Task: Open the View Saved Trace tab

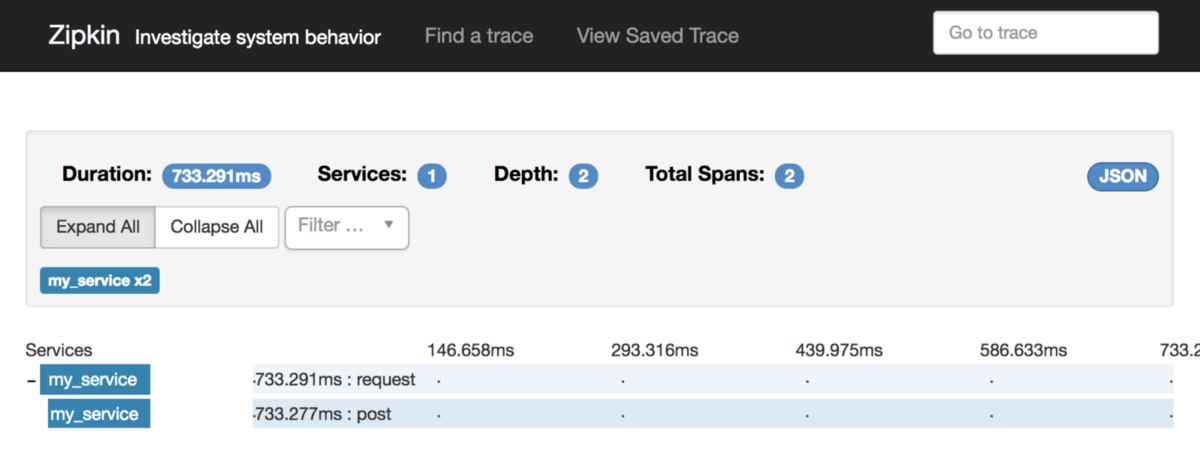Action: [x=657, y=36]
